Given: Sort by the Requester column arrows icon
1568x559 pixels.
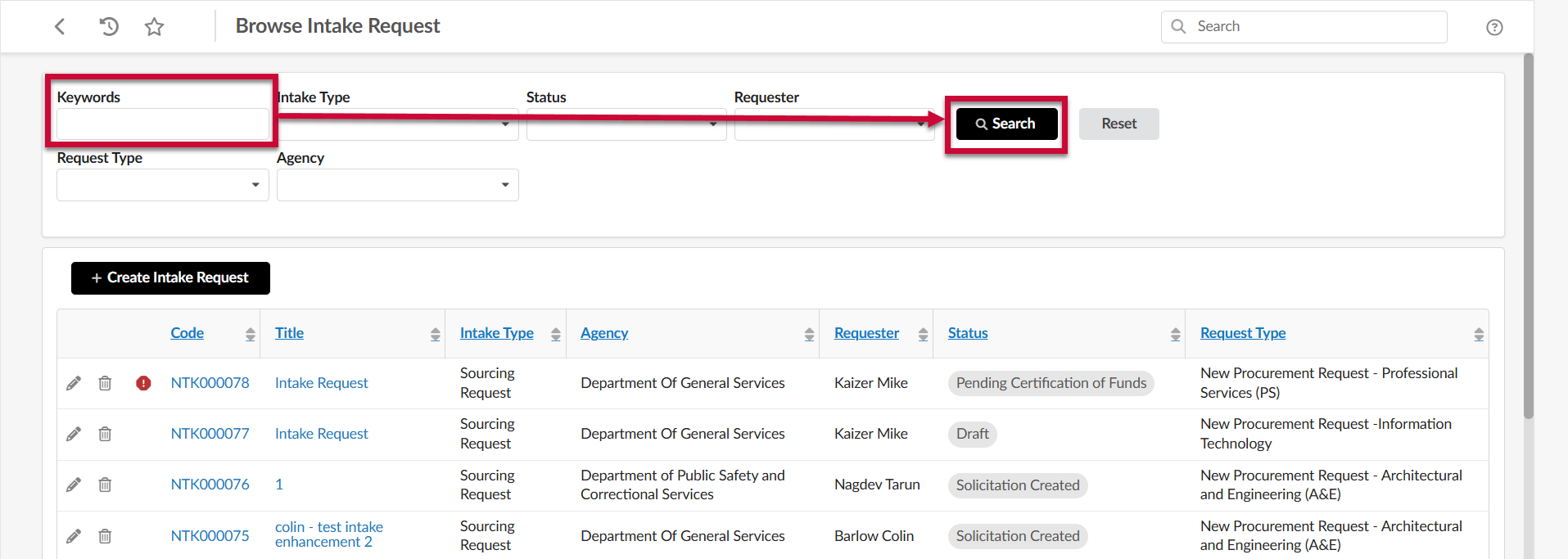Looking at the screenshot, I should point(923,334).
